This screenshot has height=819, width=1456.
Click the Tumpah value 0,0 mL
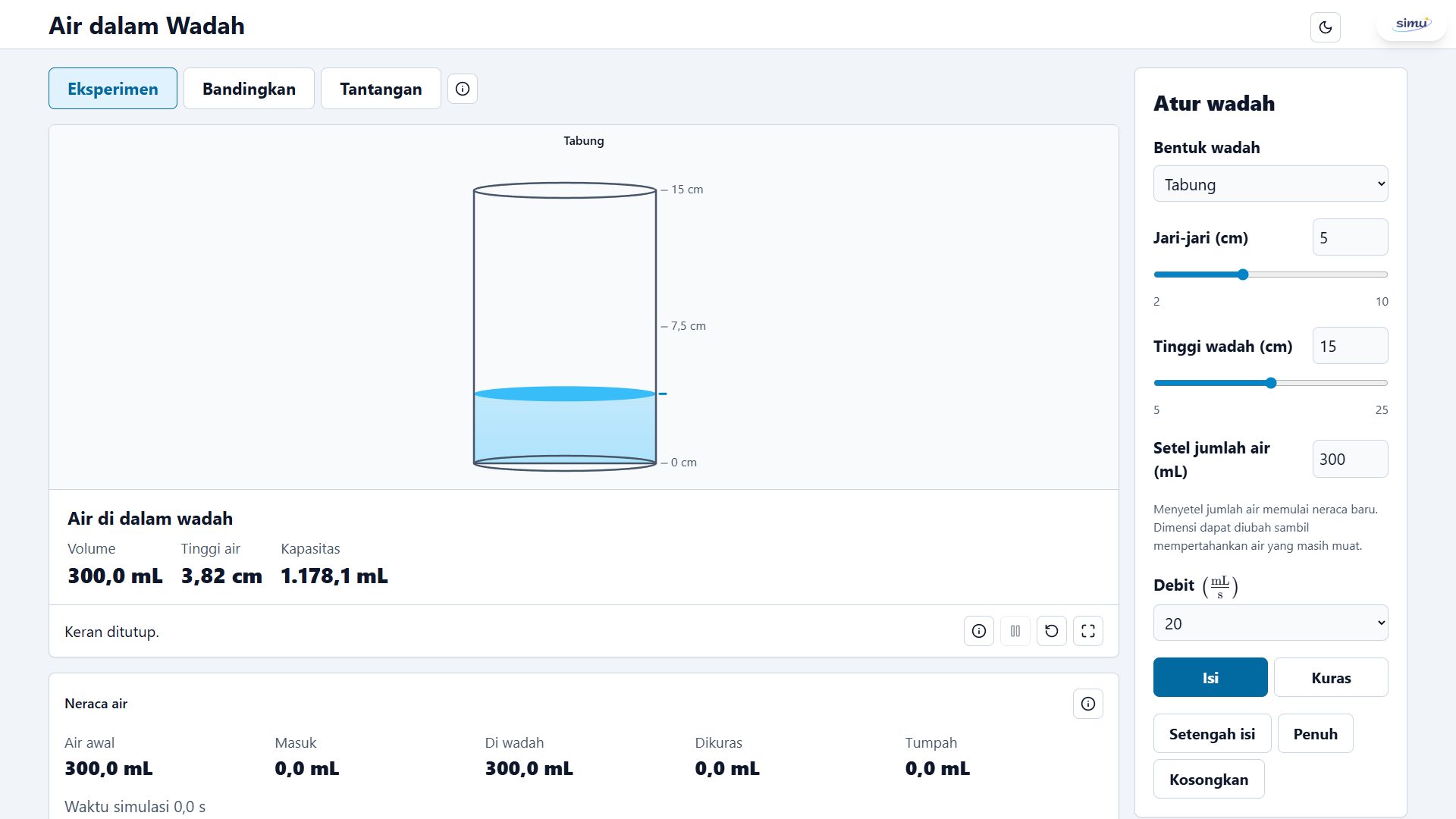(x=937, y=768)
